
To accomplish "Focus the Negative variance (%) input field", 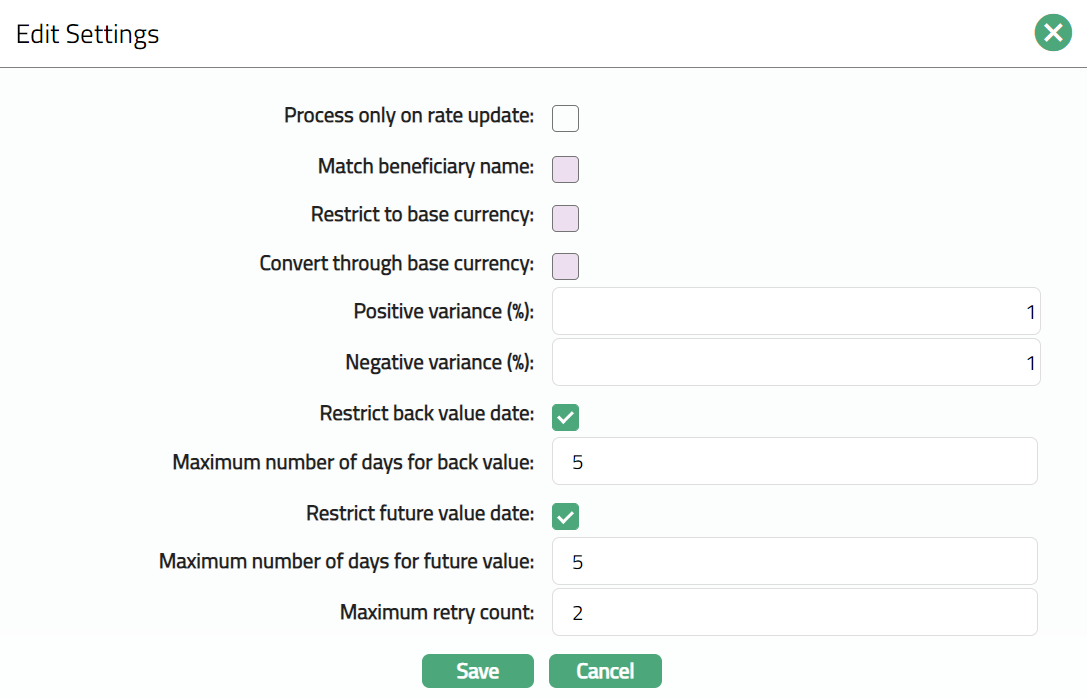I will tap(795, 362).
